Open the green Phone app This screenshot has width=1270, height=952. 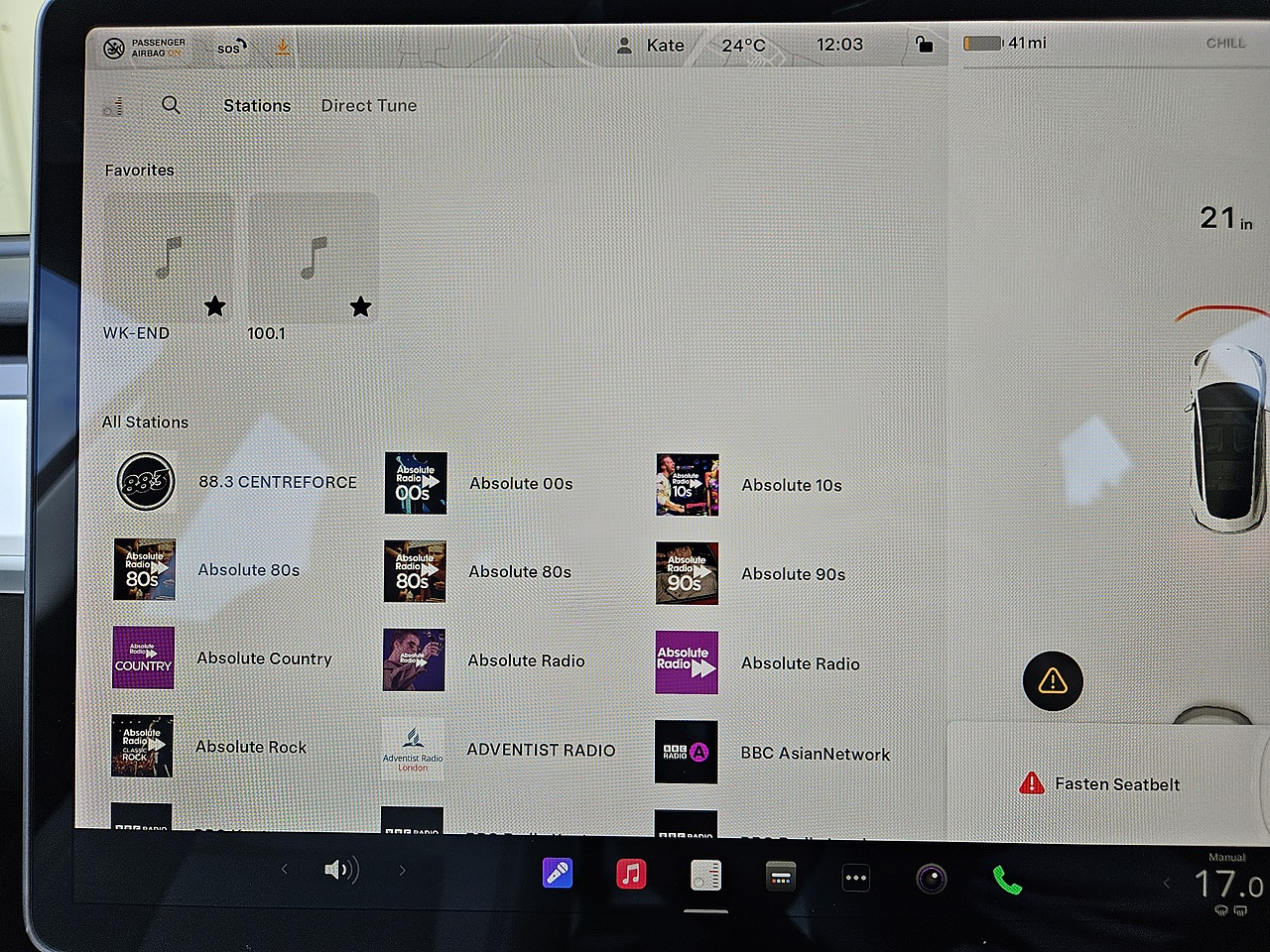click(1007, 880)
